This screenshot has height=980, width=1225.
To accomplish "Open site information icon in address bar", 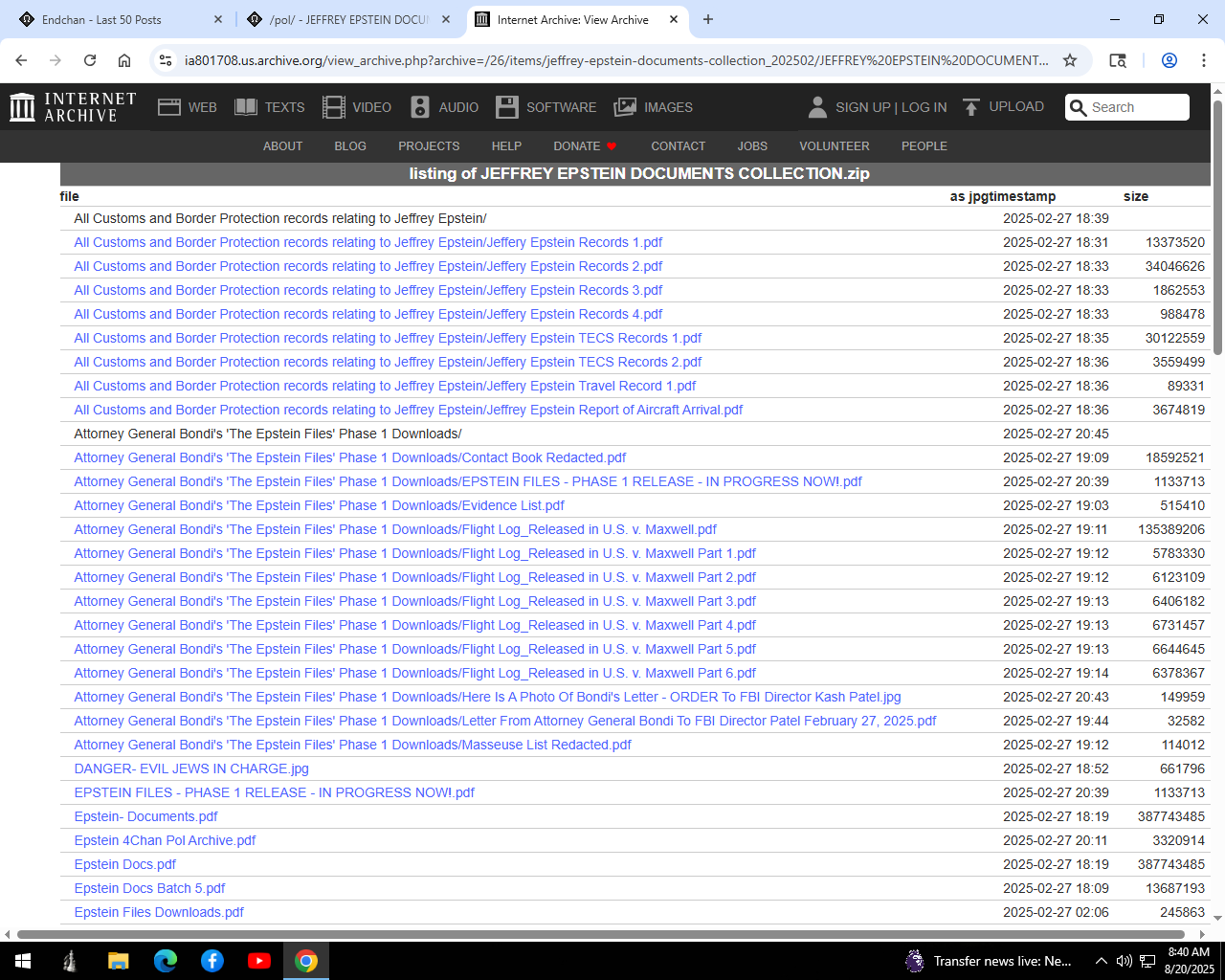I will click(166, 60).
